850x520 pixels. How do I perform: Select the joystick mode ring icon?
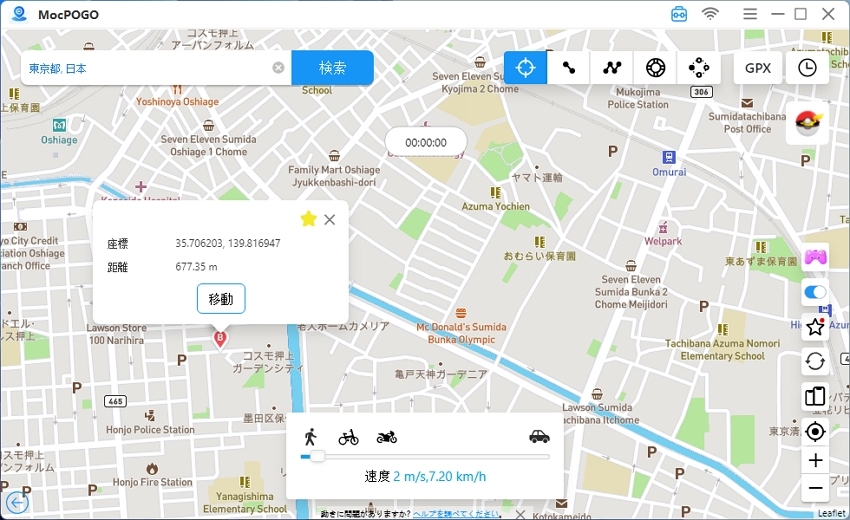(x=655, y=68)
